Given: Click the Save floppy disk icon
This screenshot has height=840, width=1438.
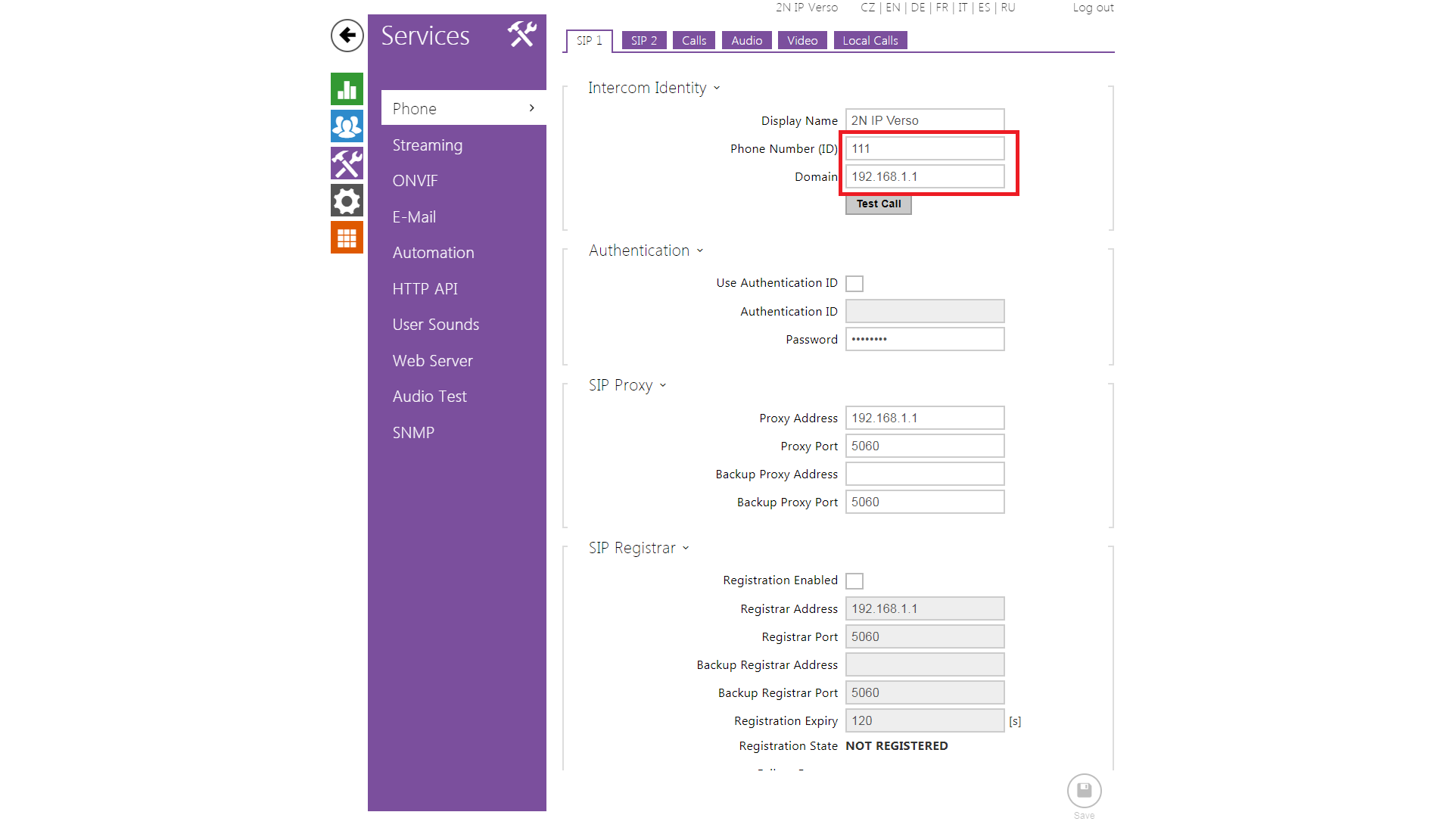Looking at the screenshot, I should pyautogui.click(x=1084, y=791).
